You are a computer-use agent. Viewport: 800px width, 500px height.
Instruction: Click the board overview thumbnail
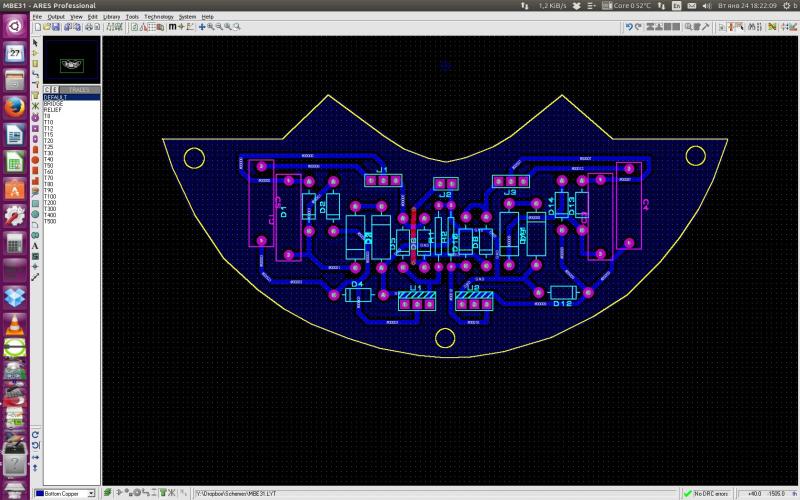(70, 62)
